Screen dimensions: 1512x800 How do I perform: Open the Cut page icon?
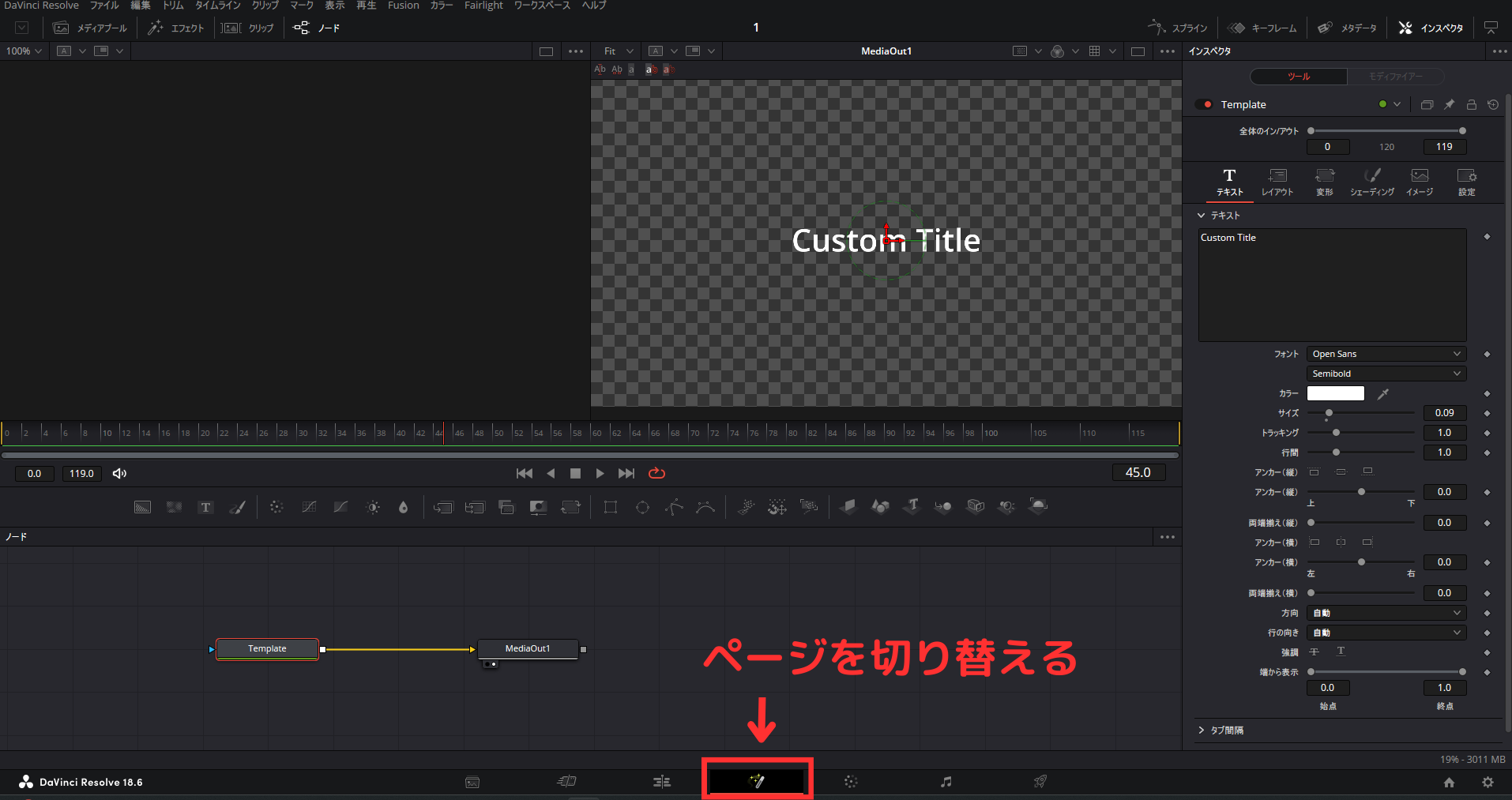point(566,781)
